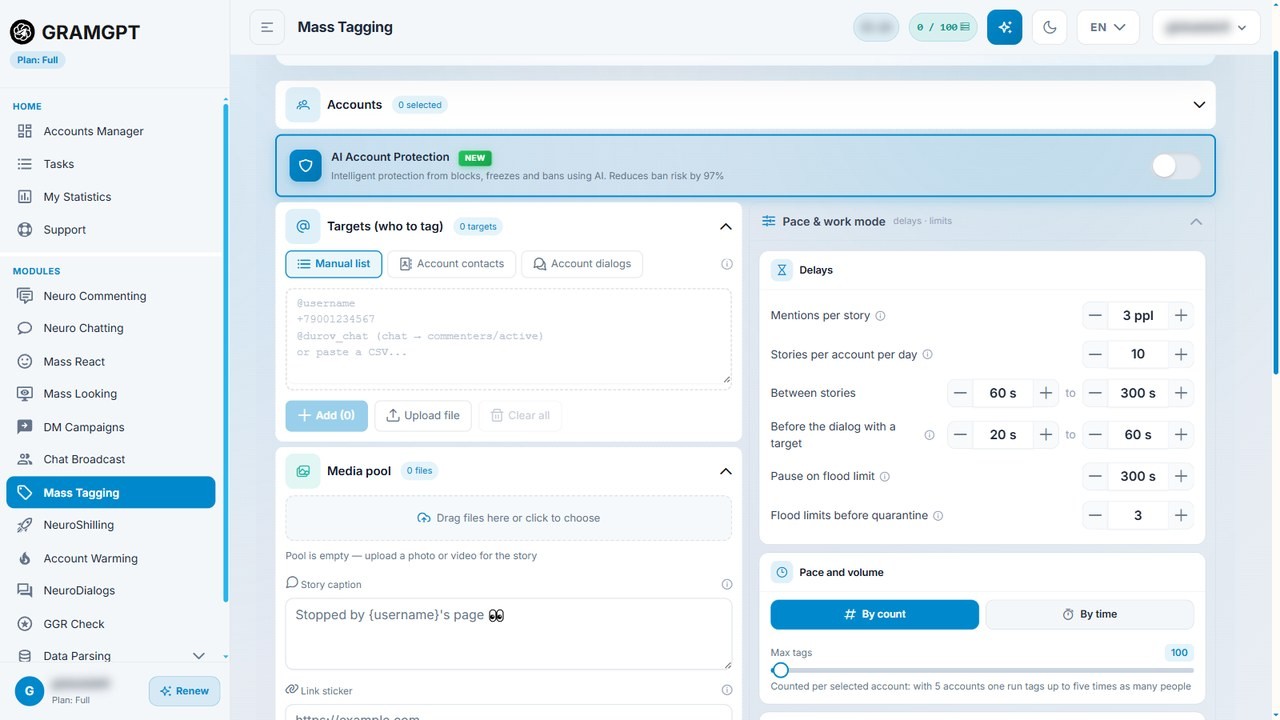
Task: Click info icon next to Flood limits before quarantine
Action: tap(938, 516)
